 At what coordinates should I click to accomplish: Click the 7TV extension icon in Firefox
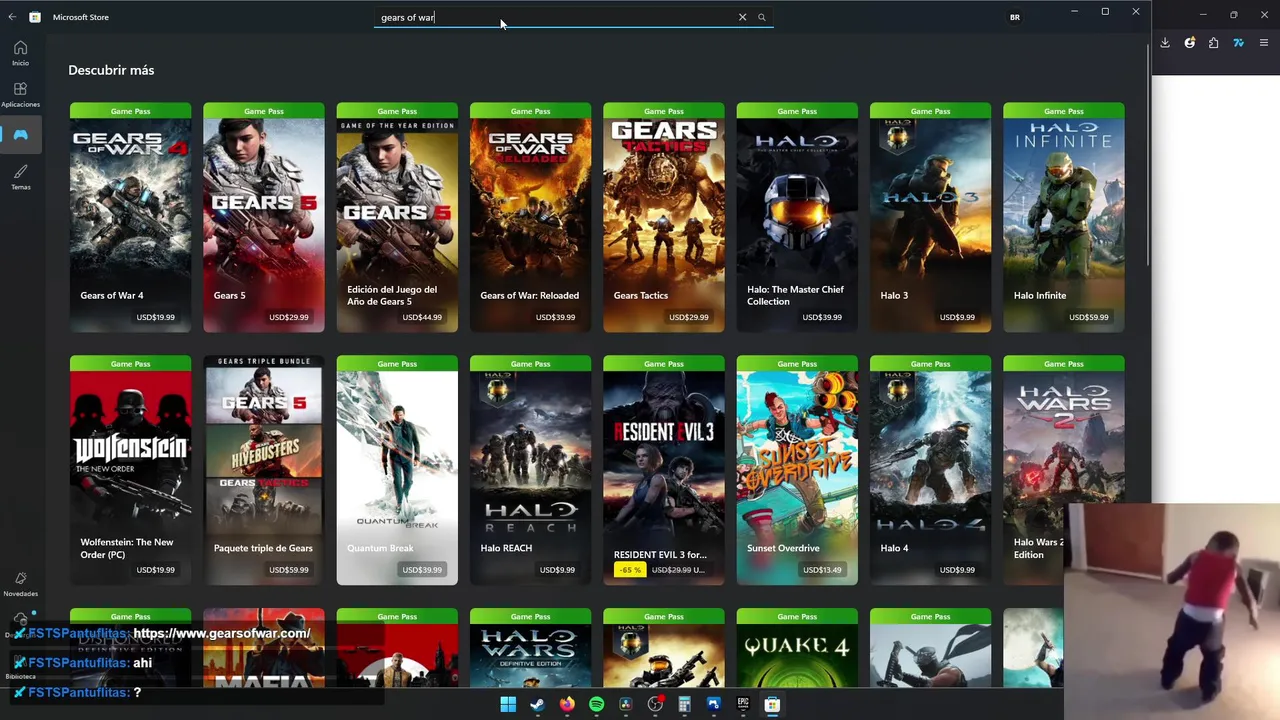click(x=1238, y=43)
